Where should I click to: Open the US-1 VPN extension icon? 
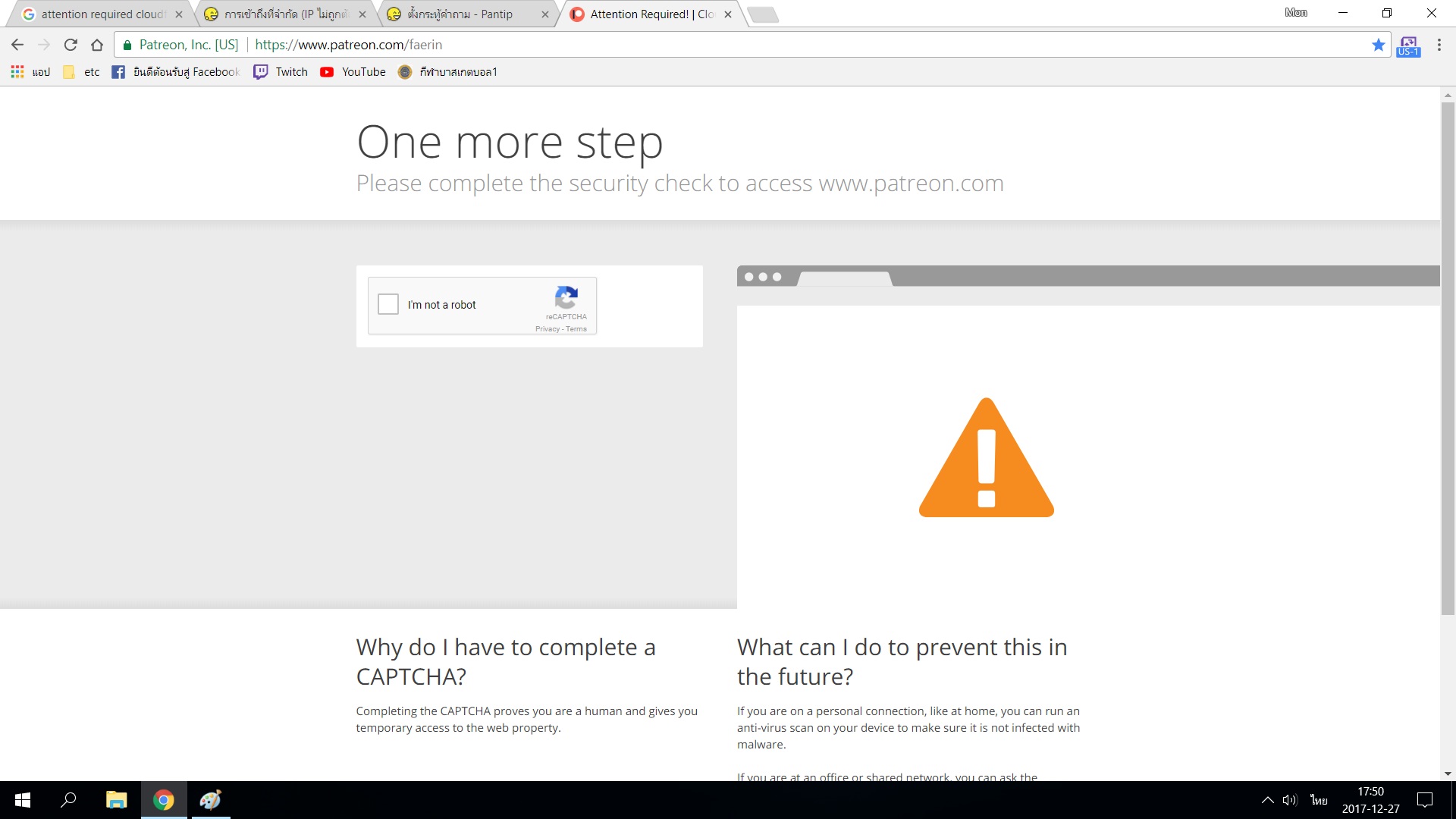point(1408,45)
